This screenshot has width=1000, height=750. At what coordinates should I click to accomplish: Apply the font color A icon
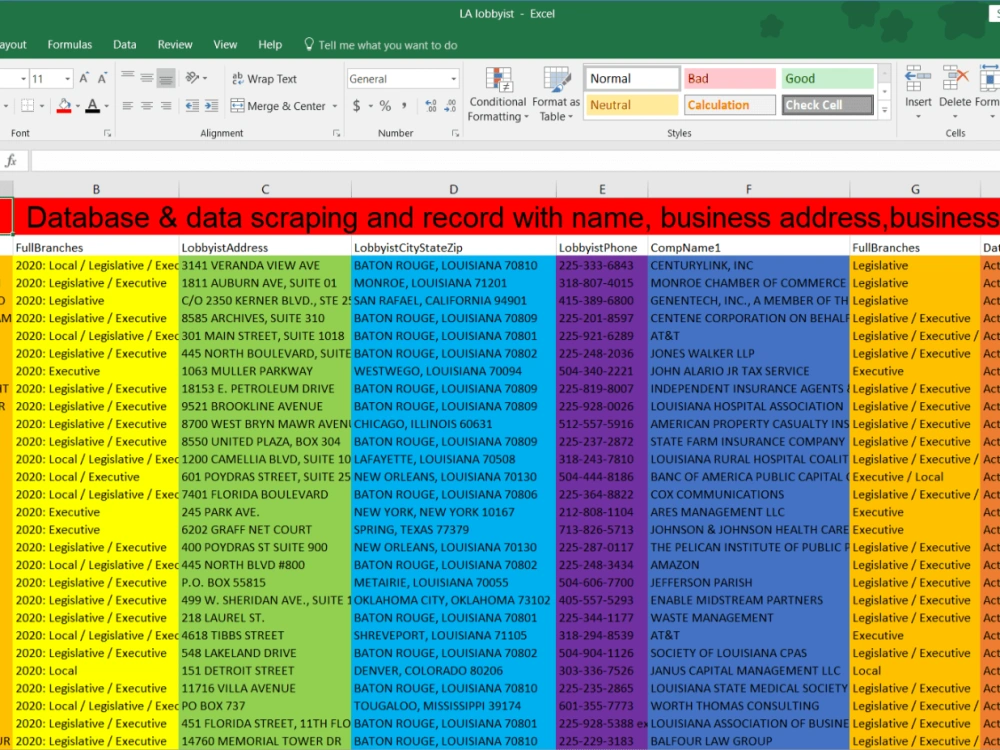92,106
